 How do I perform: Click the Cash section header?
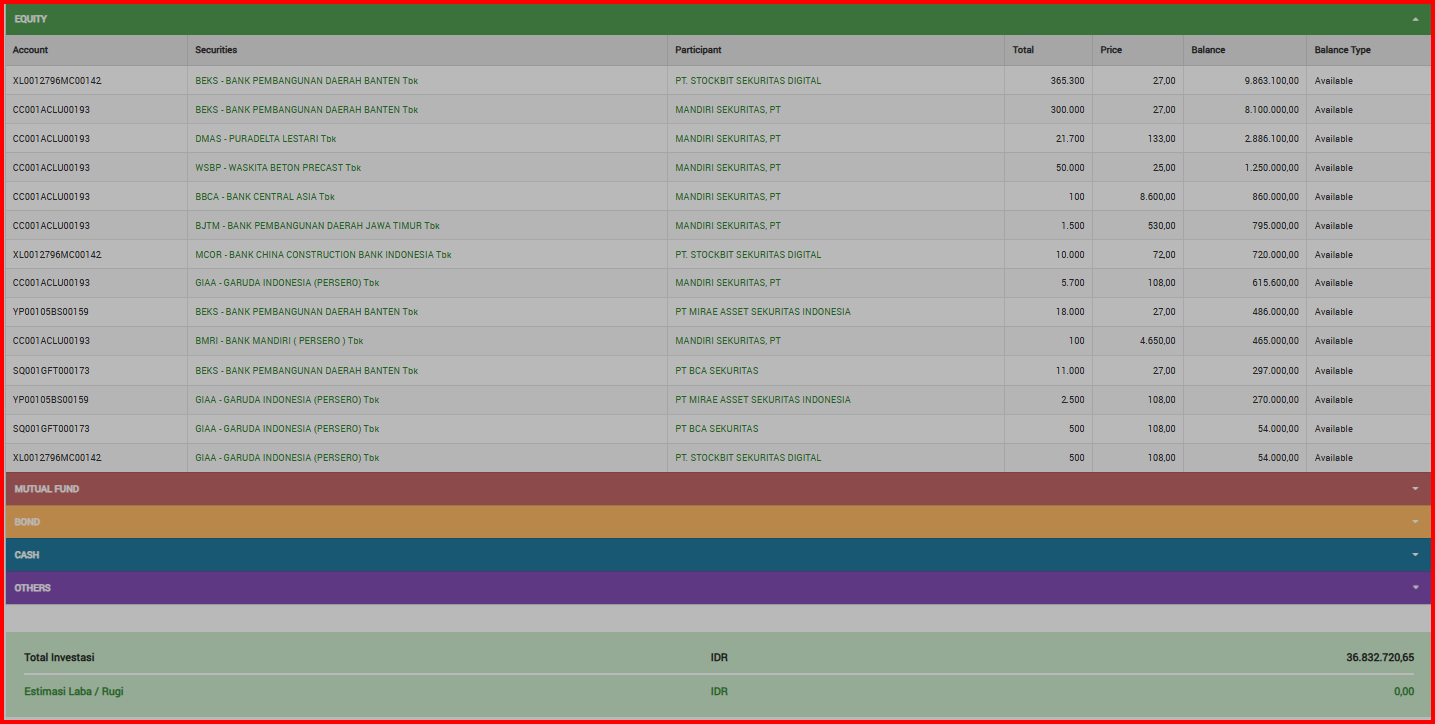tap(27, 555)
